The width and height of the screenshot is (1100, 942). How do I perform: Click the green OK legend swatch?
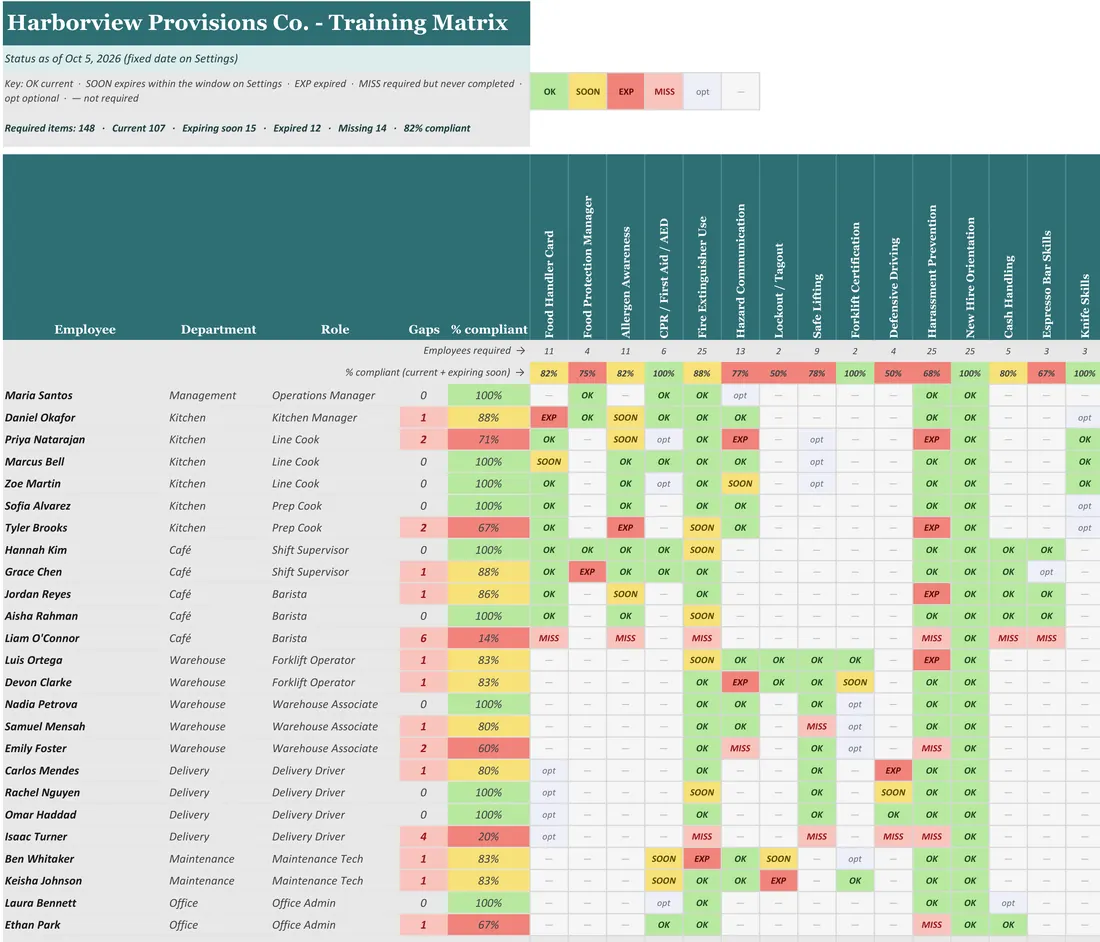pyautogui.click(x=549, y=92)
